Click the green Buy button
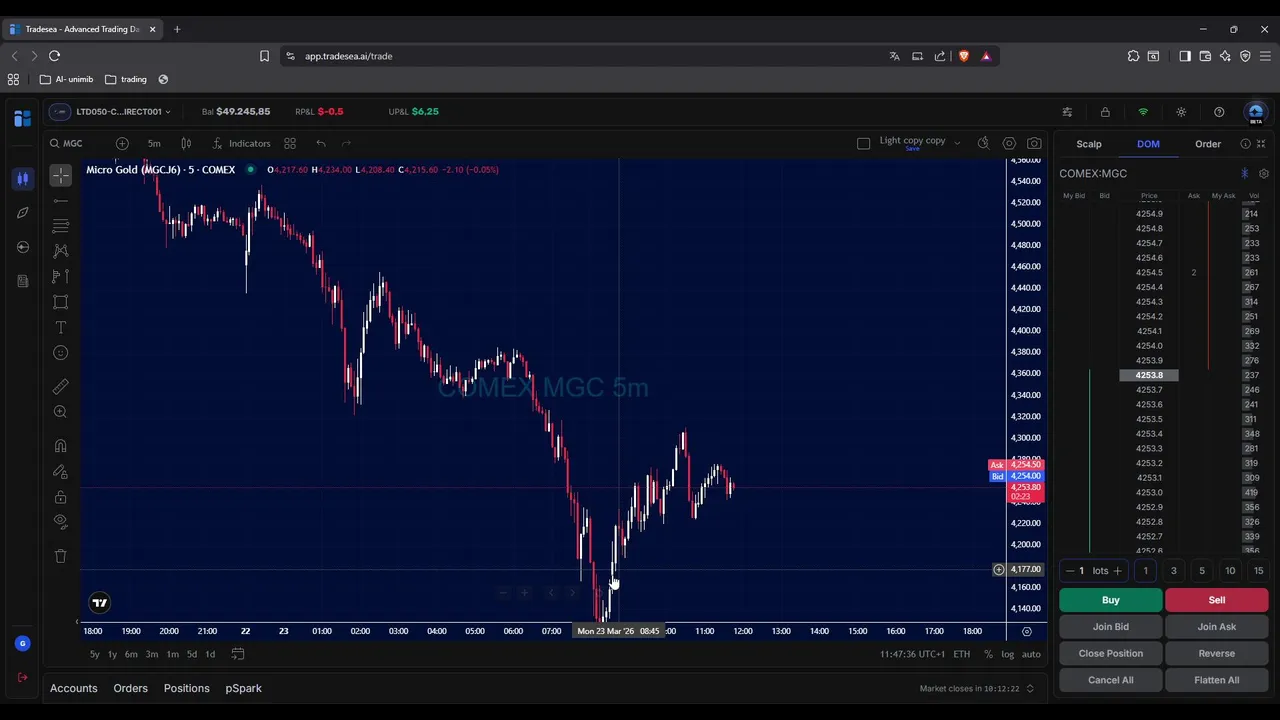Screen dimensions: 1280x720 (1111, 600)
